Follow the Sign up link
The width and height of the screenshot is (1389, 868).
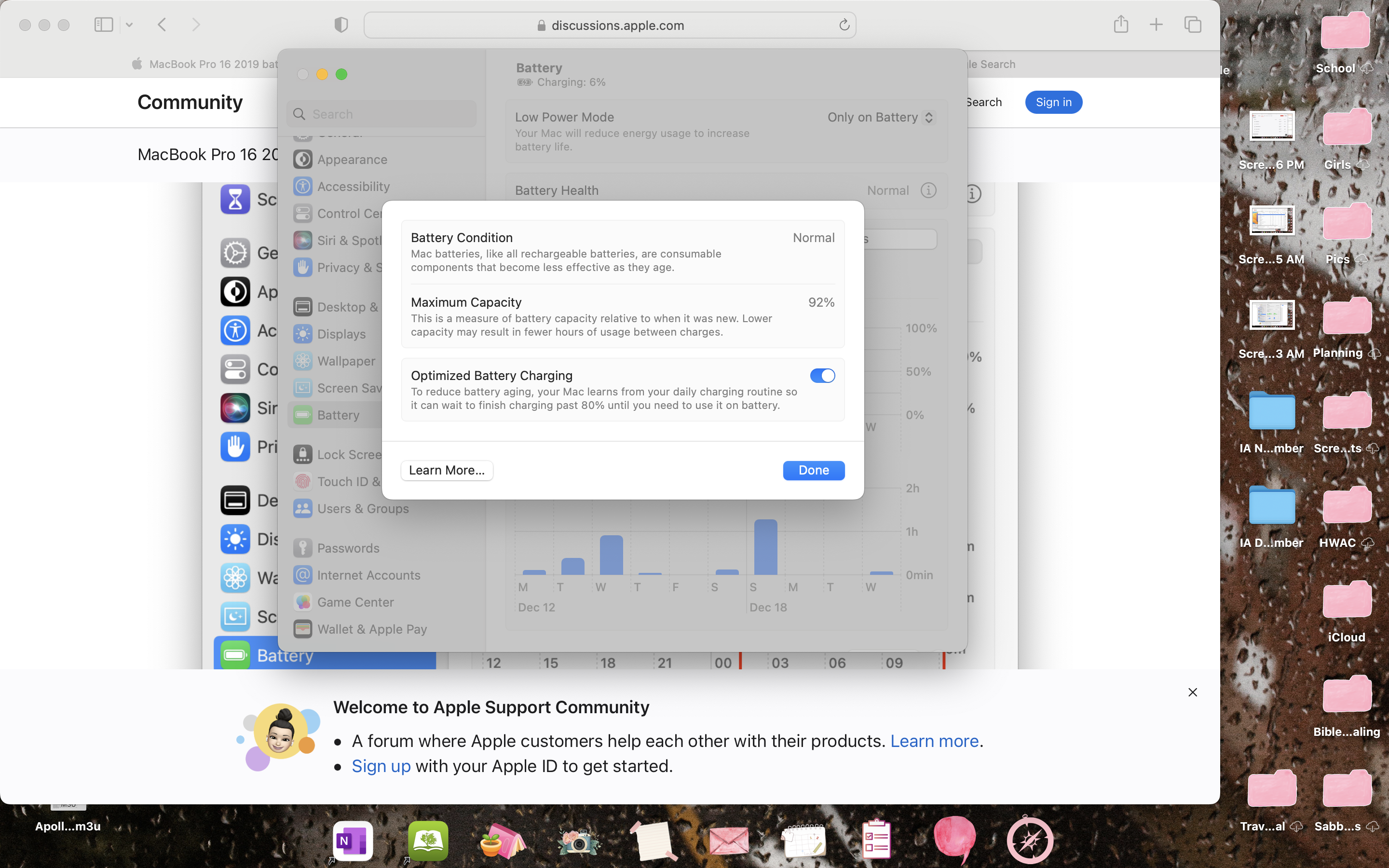click(381, 766)
